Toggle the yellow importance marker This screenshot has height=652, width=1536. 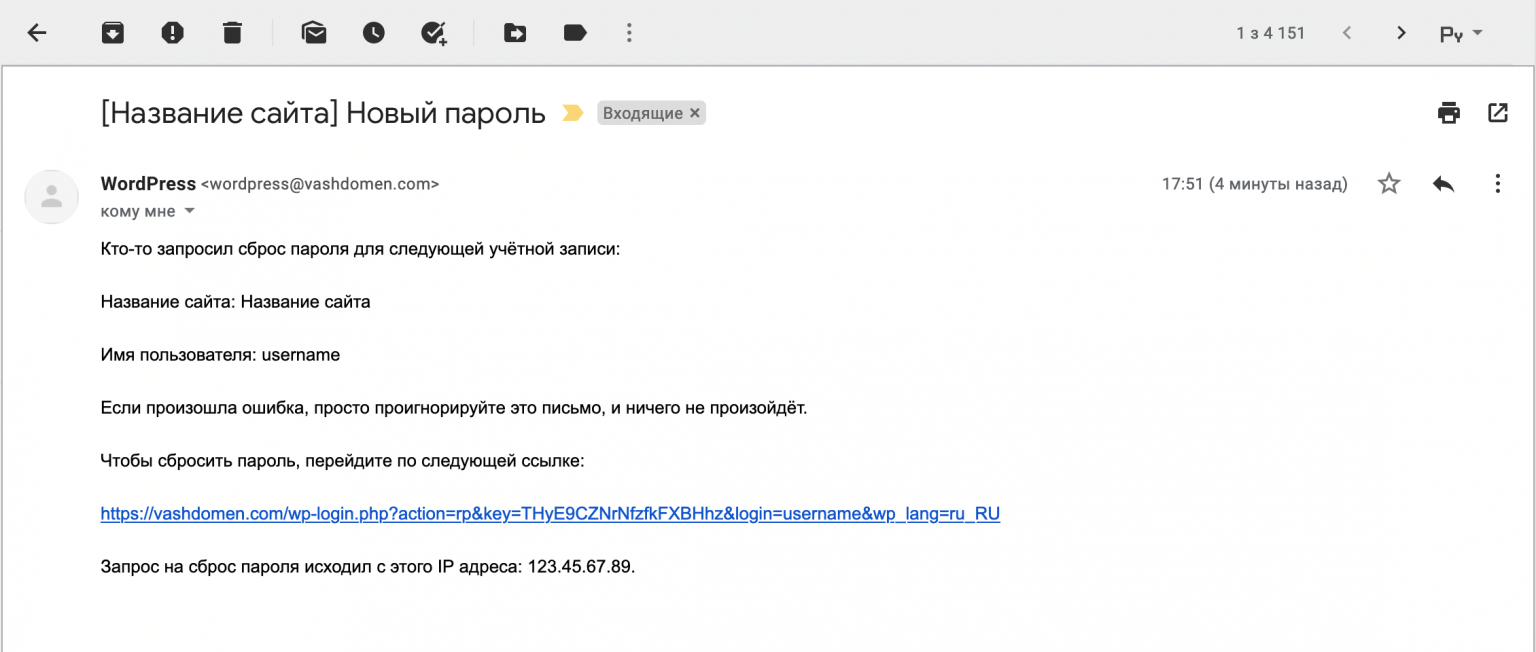pyautogui.click(x=572, y=113)
